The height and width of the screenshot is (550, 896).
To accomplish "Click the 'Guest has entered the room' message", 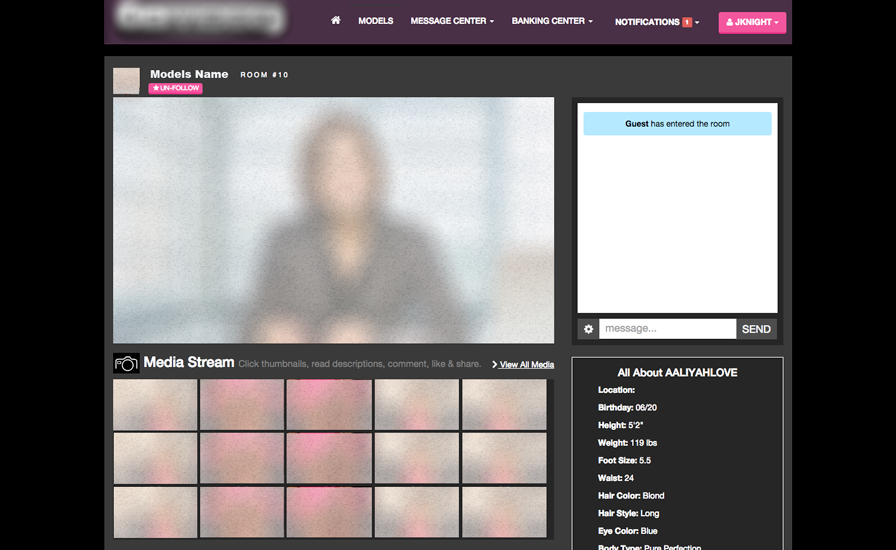I will click(x=677, y=123).
